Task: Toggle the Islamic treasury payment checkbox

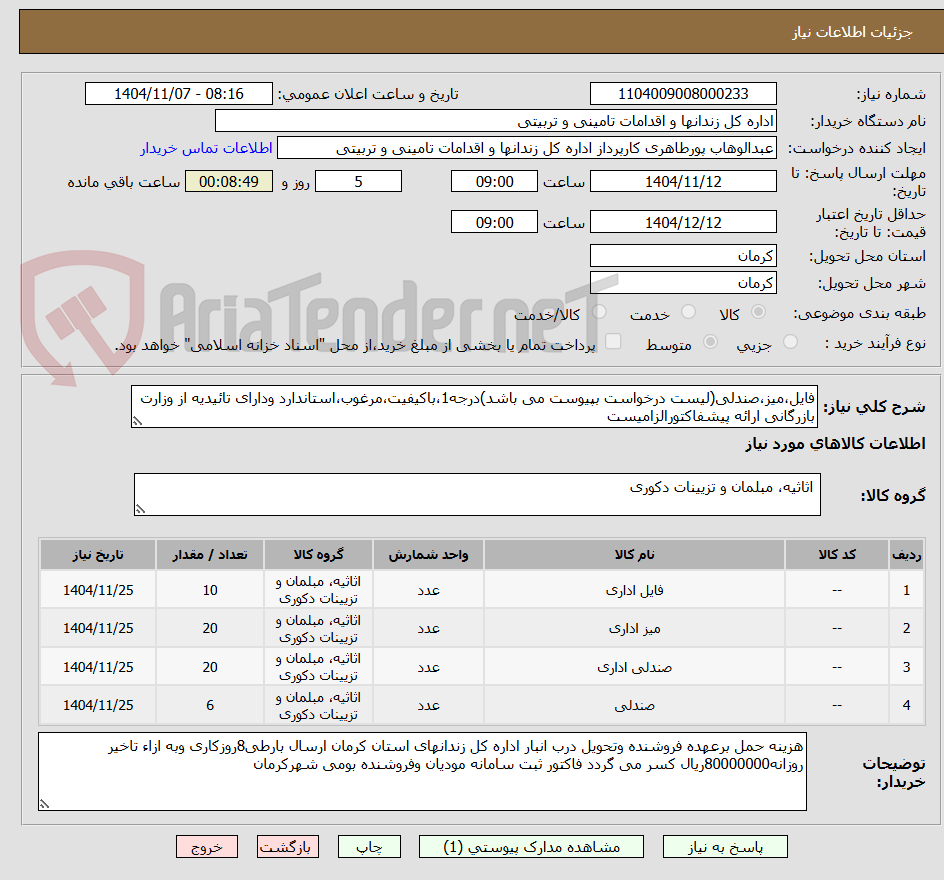Action: pos(613,341)
